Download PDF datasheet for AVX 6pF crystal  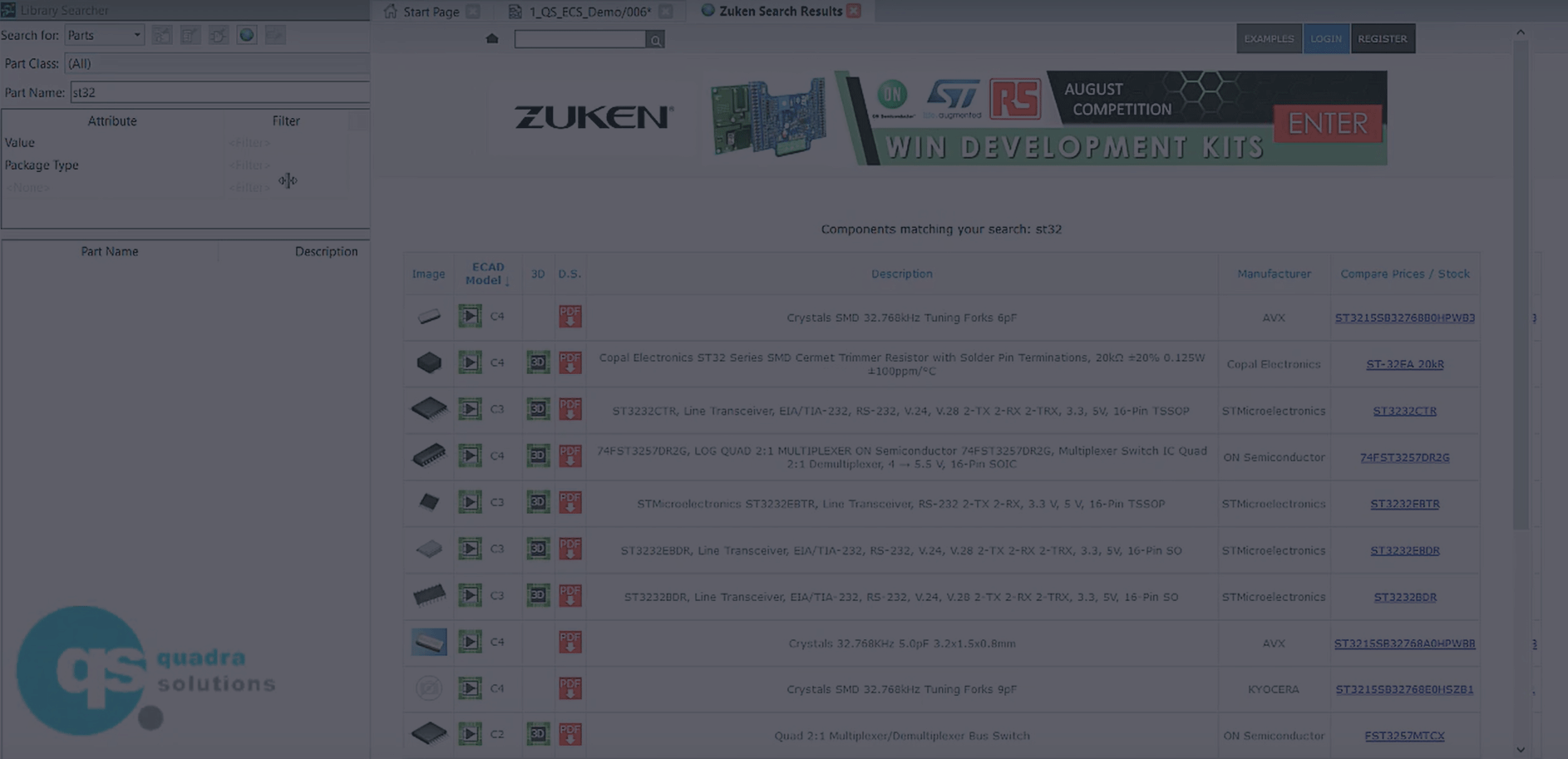tap(570, 316)
